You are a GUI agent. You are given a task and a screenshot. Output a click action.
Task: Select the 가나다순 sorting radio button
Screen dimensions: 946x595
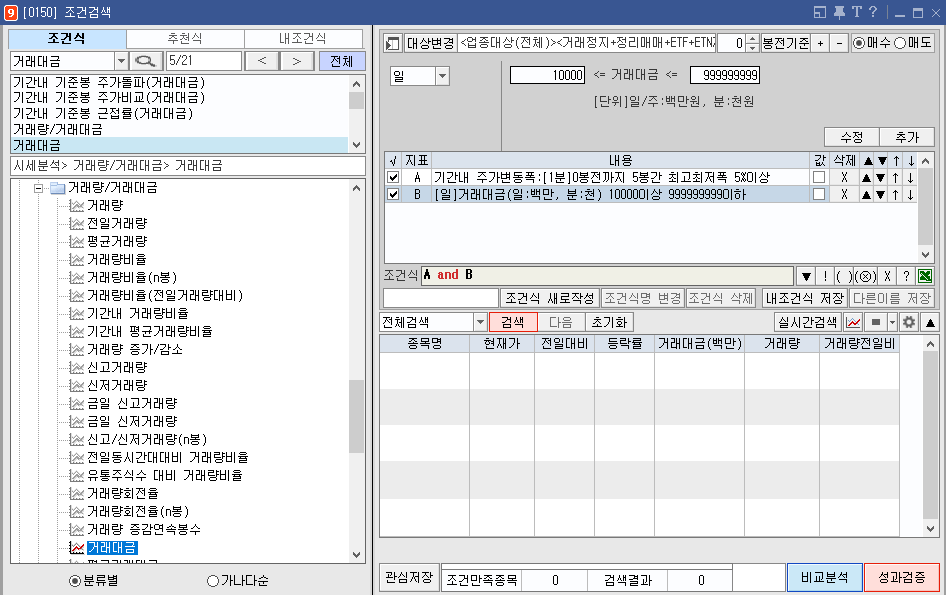(213, 582)
